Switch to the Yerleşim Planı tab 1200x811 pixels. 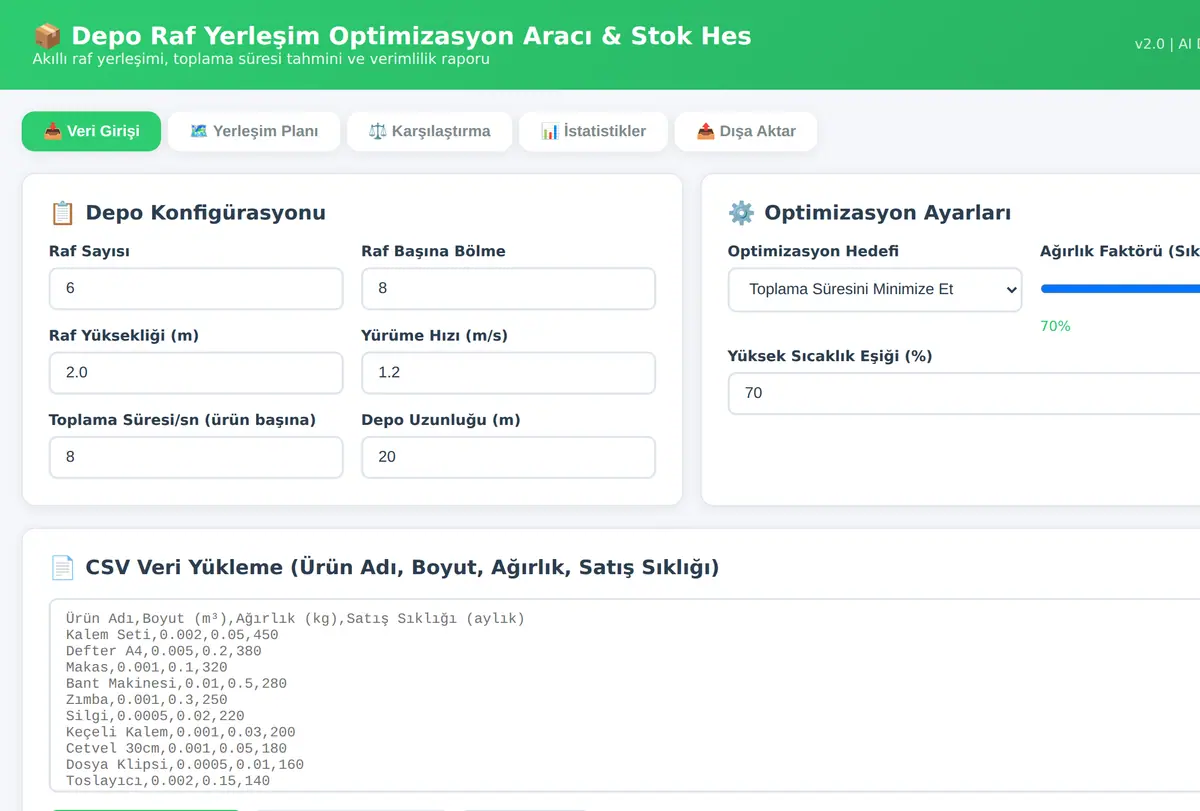[254, 131]
